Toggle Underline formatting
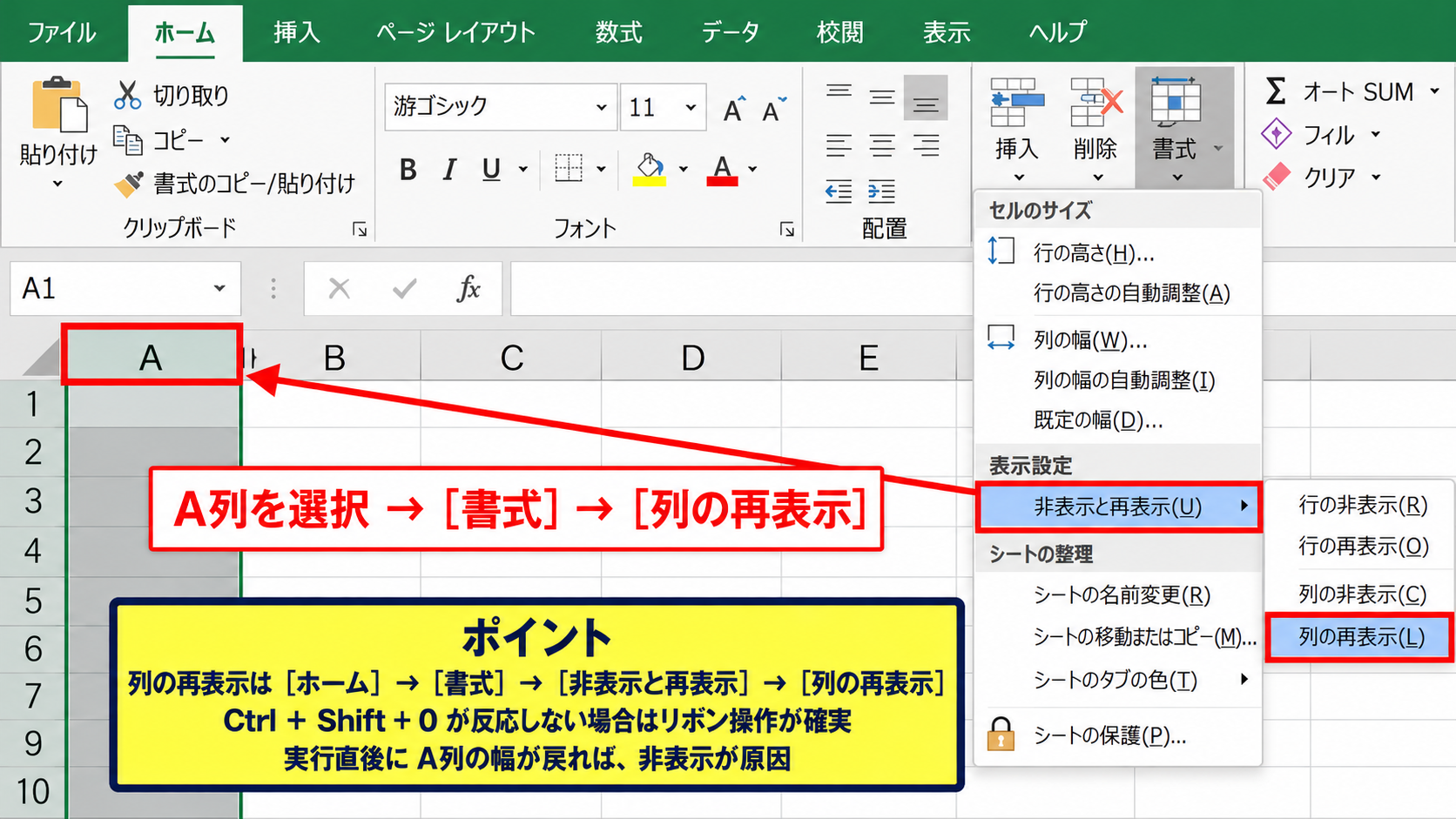The width and height of the screenshot is (1456, 819). click(491, 169)
